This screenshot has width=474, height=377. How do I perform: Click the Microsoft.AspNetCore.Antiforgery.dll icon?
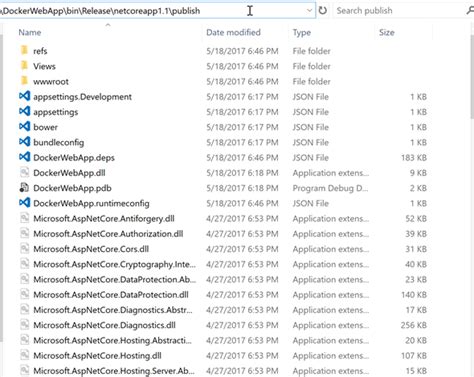click(x=25, y=218)
